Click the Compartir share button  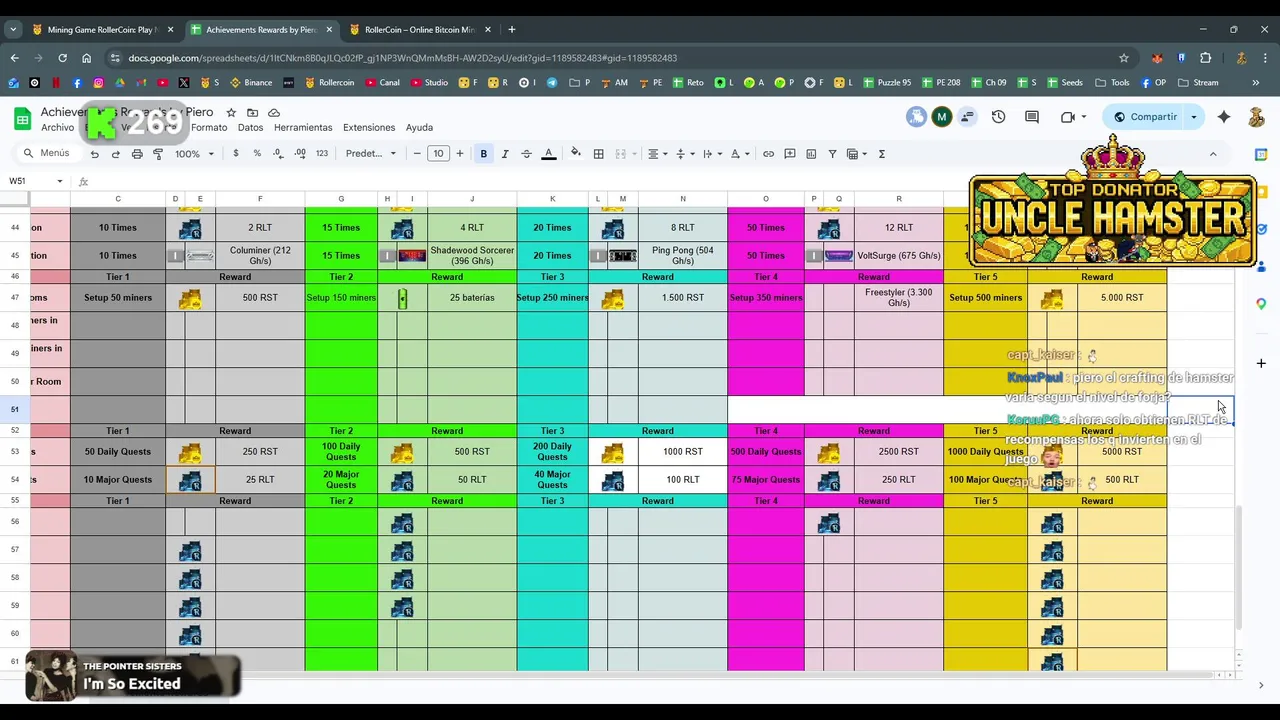[x=1144, y=117]
